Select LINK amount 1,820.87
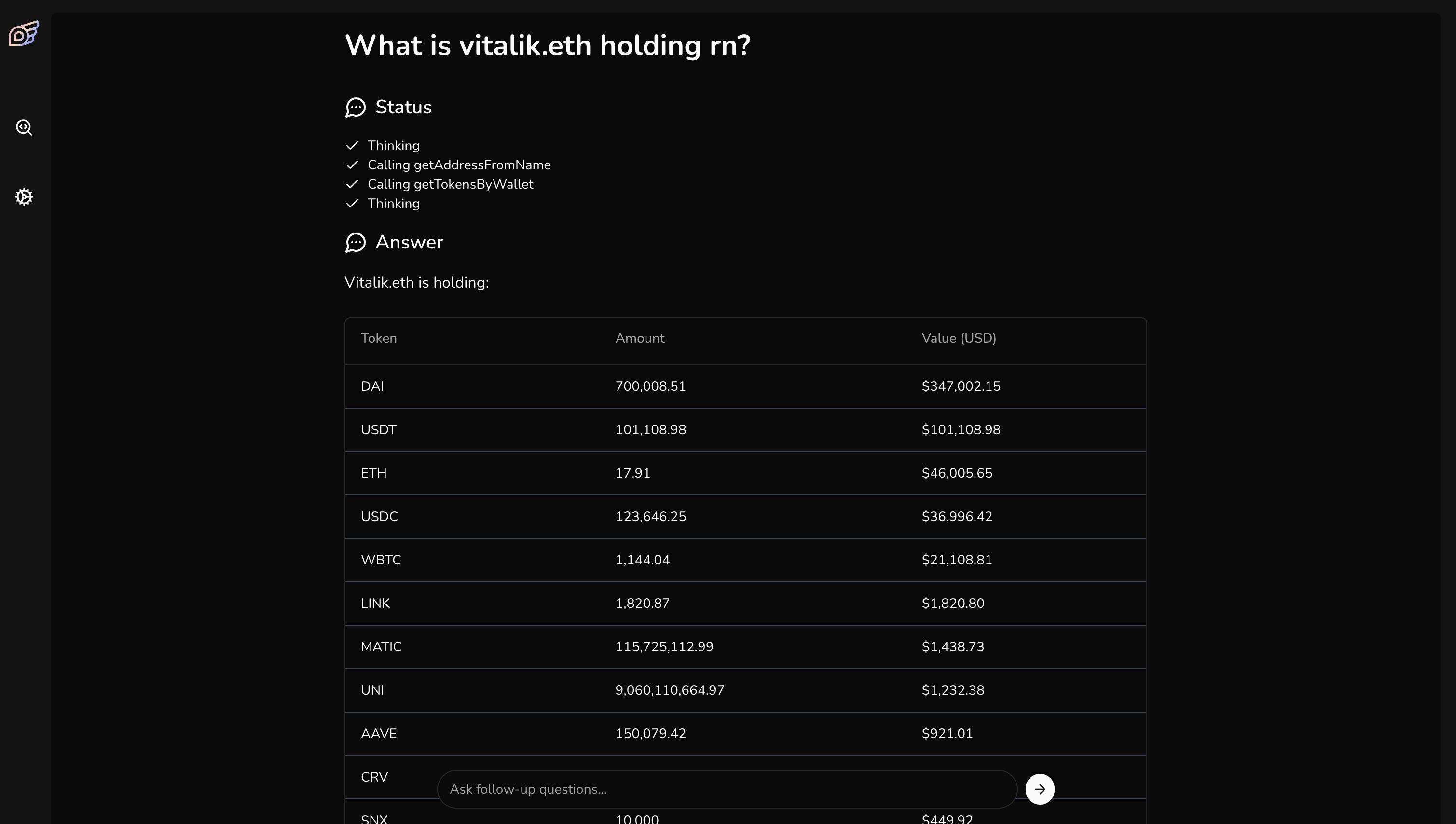This screenshot has height=824, width=1456. point(642,603)
